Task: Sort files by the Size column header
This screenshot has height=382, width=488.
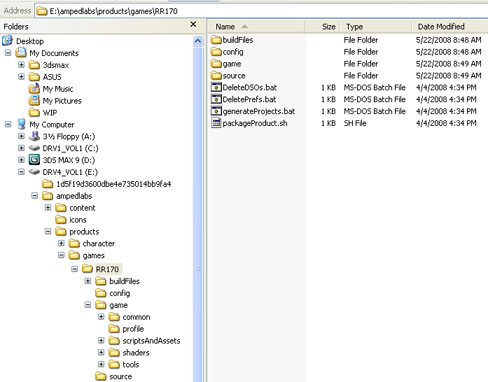Action: (322, 26)
